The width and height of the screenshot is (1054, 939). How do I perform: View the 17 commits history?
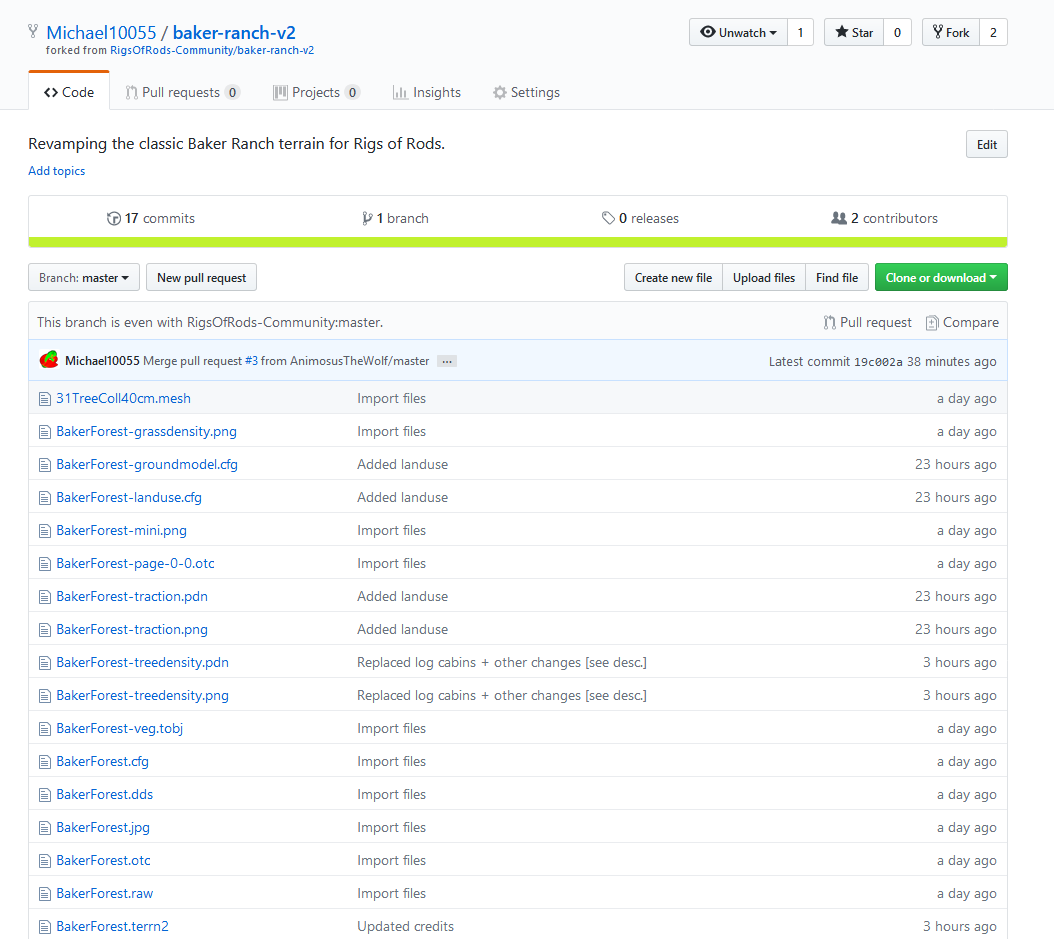click(151, 218)
